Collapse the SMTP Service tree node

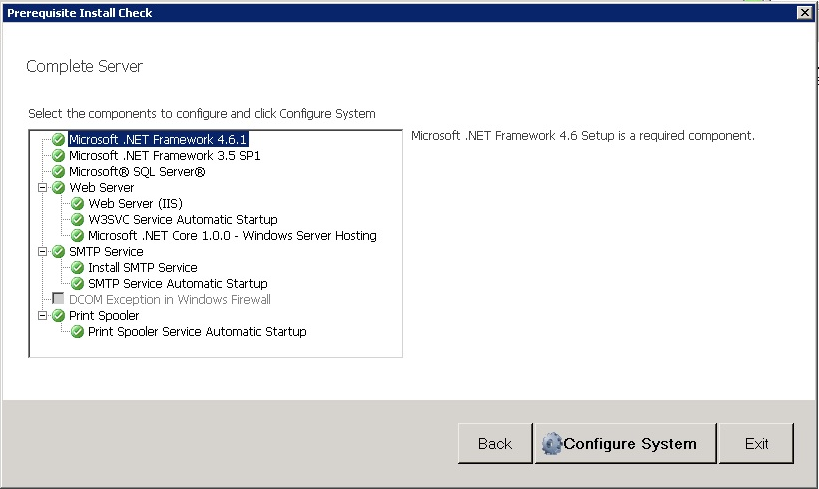(42, 252)
